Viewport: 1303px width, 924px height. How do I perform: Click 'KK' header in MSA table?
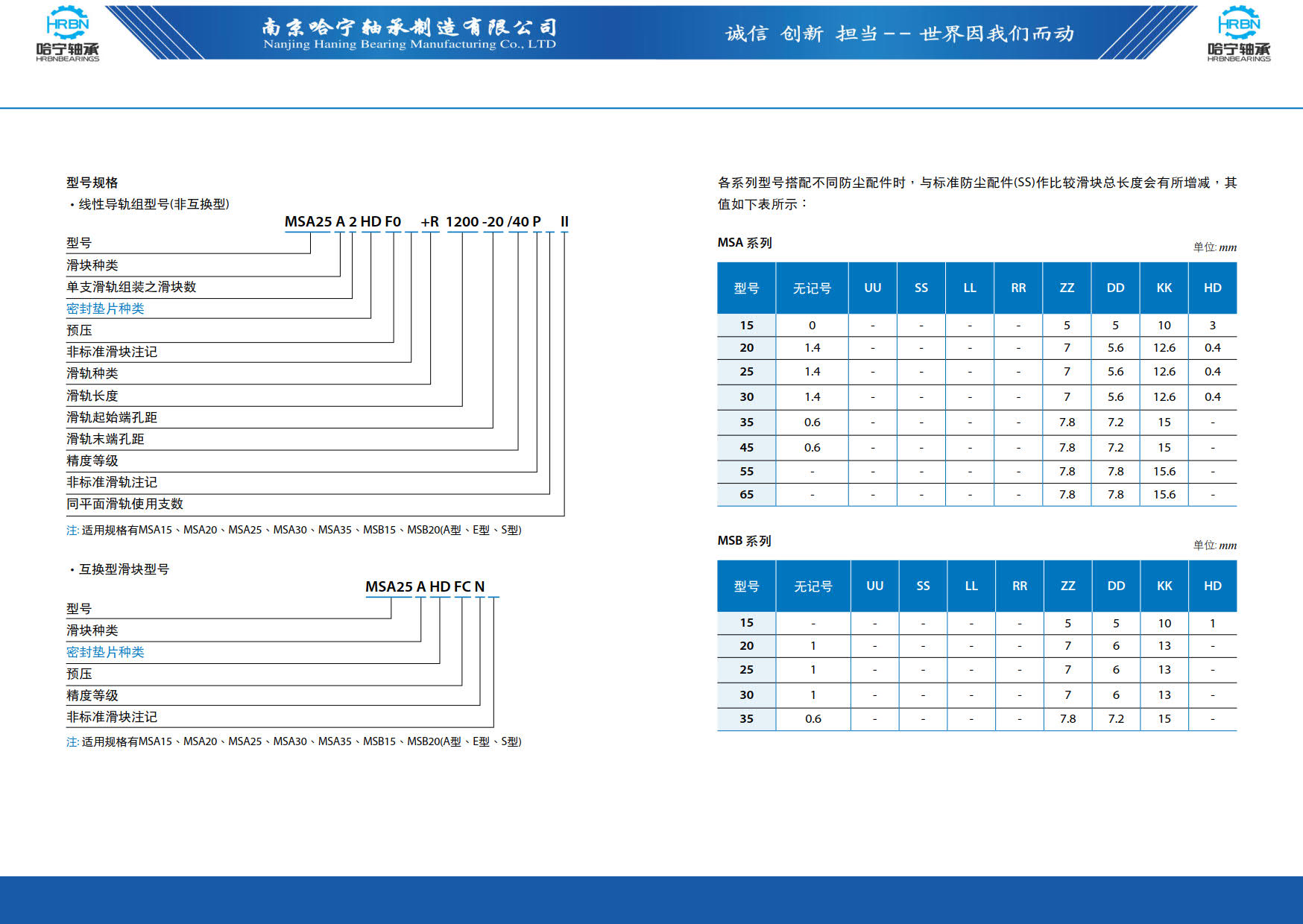click(x=1164, y=288)
